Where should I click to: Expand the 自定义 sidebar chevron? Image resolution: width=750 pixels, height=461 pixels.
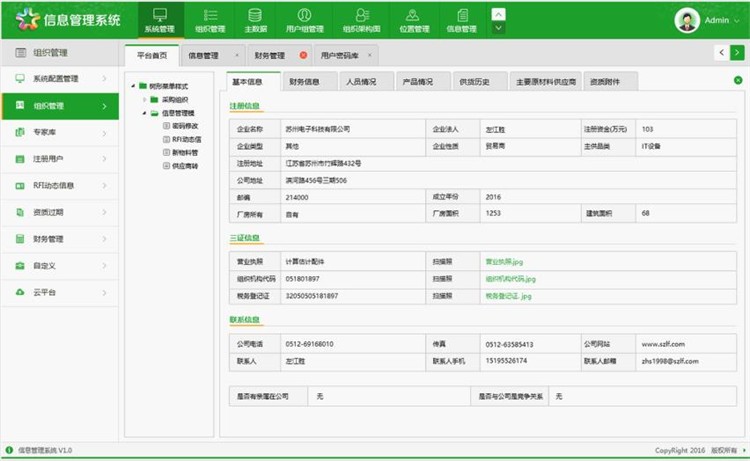tap(104, 266)
